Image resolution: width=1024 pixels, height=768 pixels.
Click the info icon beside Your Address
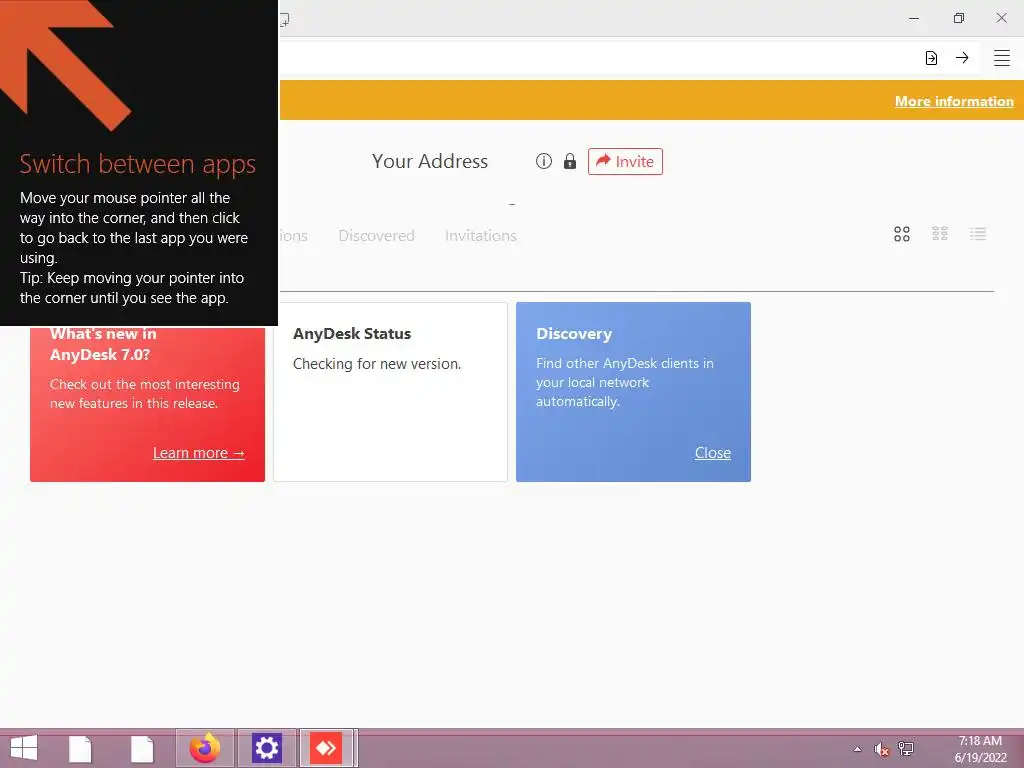(543, 161)
